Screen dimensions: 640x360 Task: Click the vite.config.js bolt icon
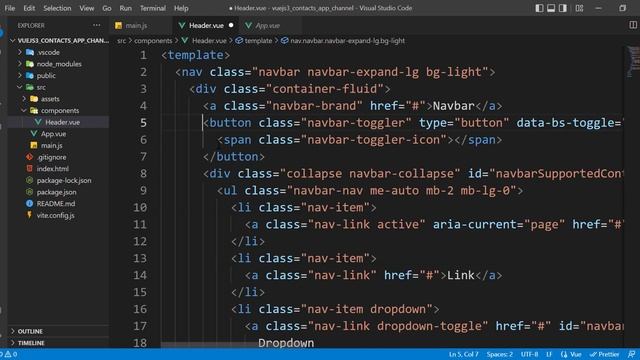pyautogui.click(x=29, y=215)
